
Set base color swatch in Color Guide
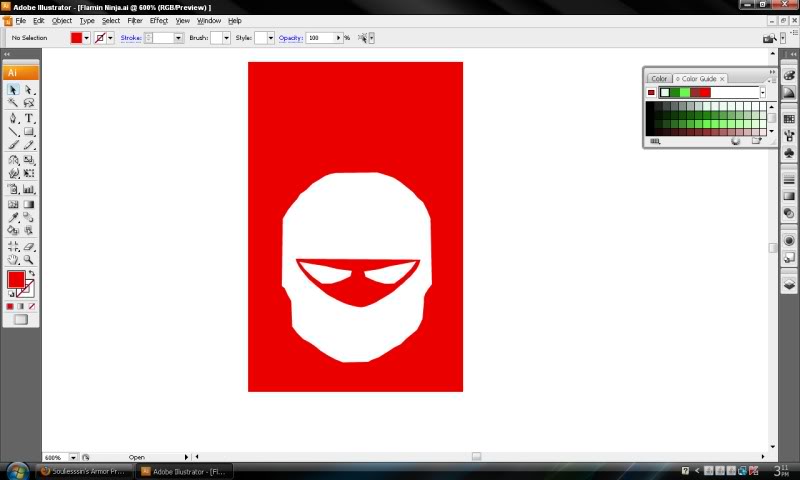click(x=651, y=92)
